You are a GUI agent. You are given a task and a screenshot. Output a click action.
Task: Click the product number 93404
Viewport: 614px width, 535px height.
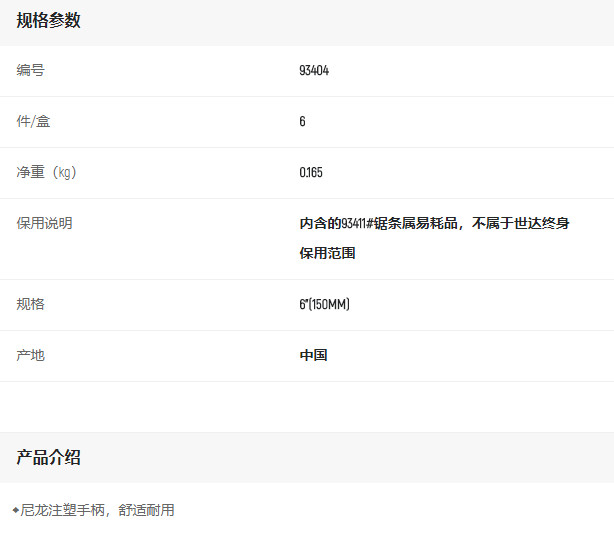point(314,71)
